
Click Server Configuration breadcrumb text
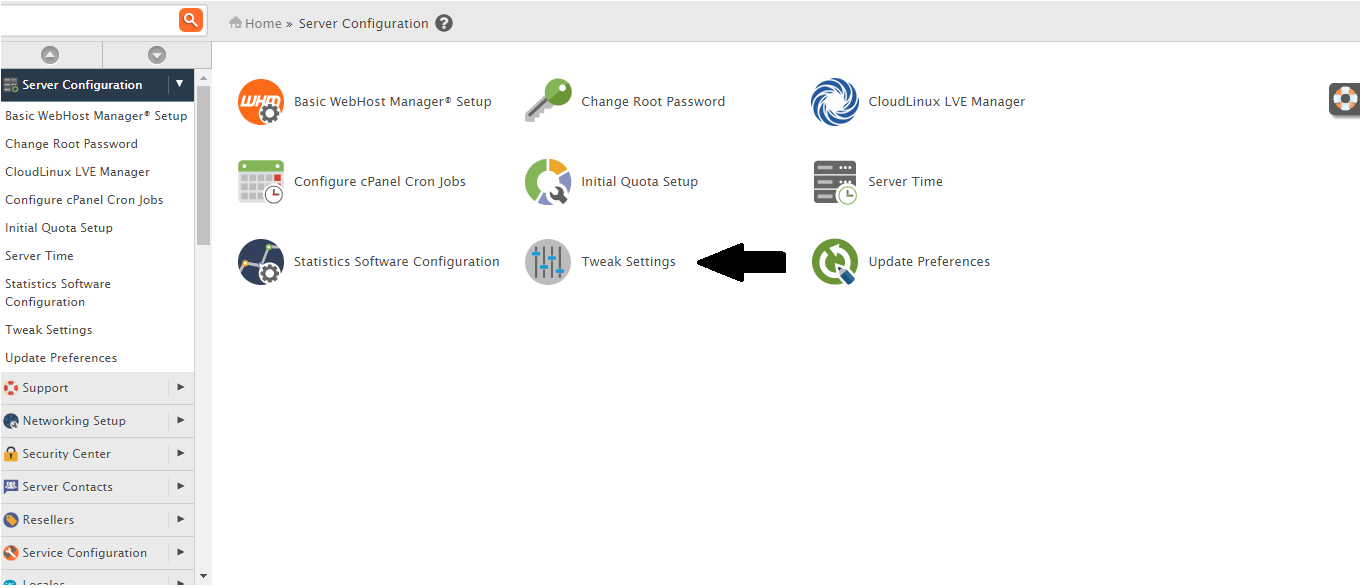click(x=363, y=23)
